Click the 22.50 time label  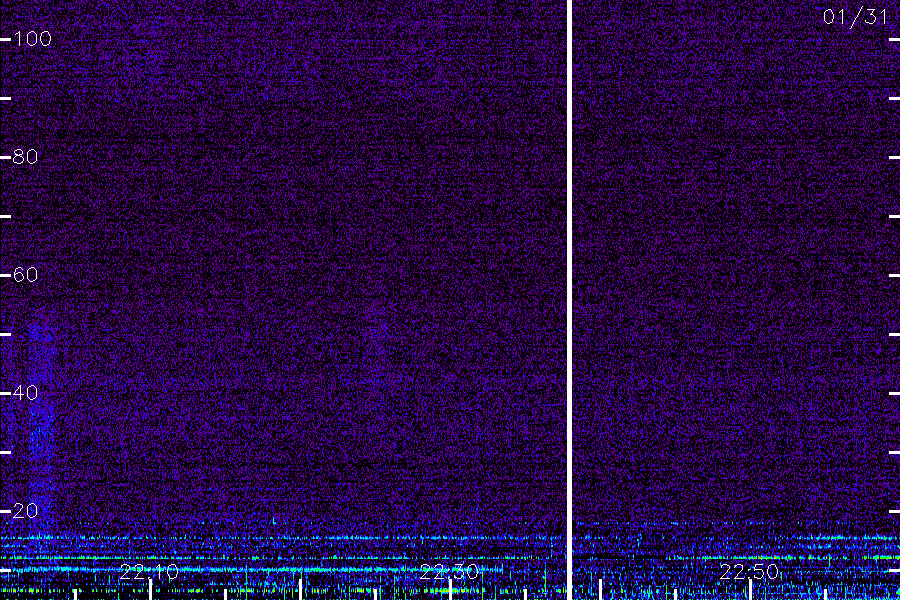[x=749, y=572]
